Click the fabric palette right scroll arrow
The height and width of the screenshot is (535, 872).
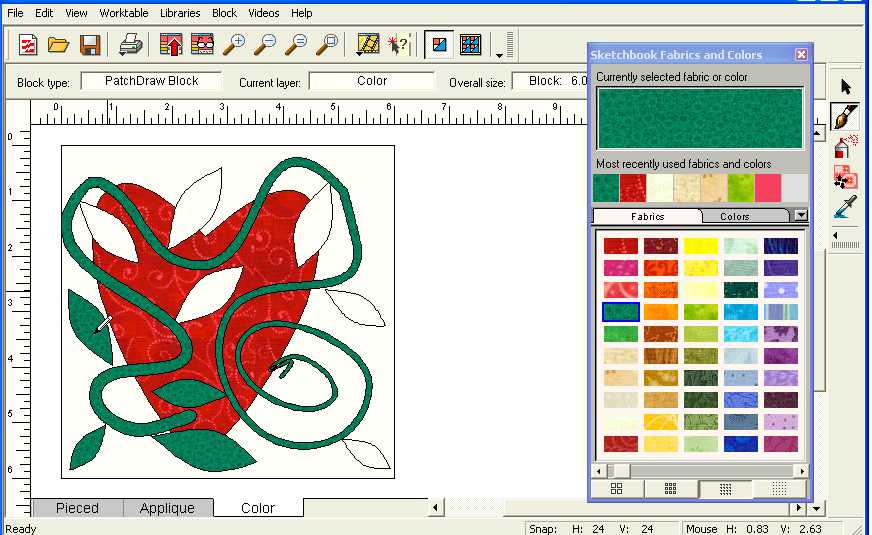pyautogui.click(x=801, y=471)
